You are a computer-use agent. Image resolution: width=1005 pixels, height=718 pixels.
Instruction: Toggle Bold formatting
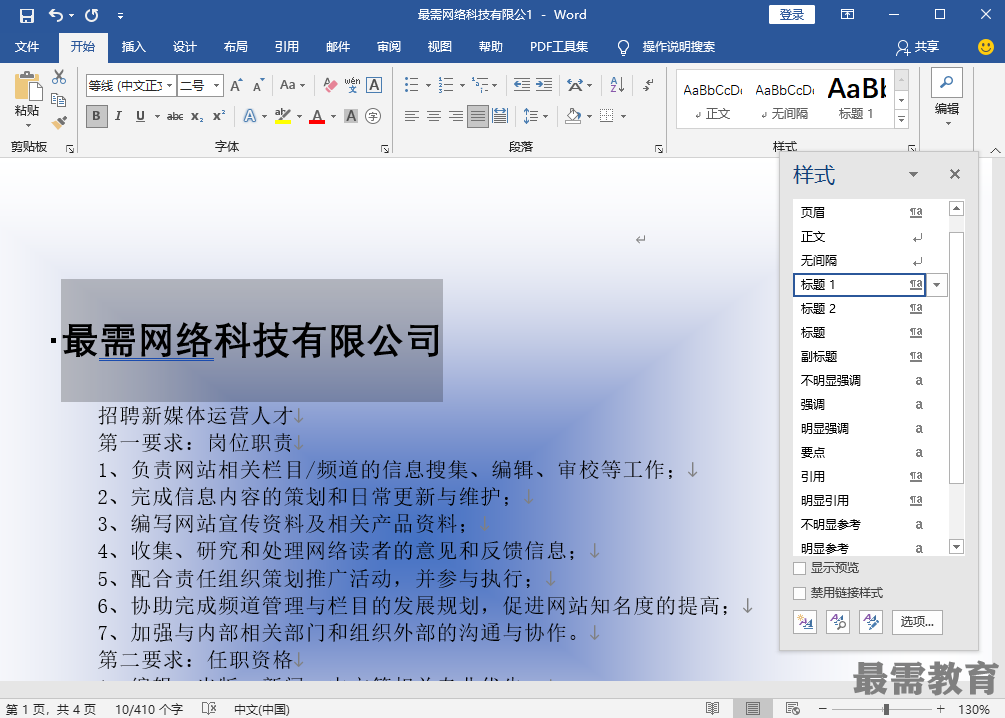[96, 116]
